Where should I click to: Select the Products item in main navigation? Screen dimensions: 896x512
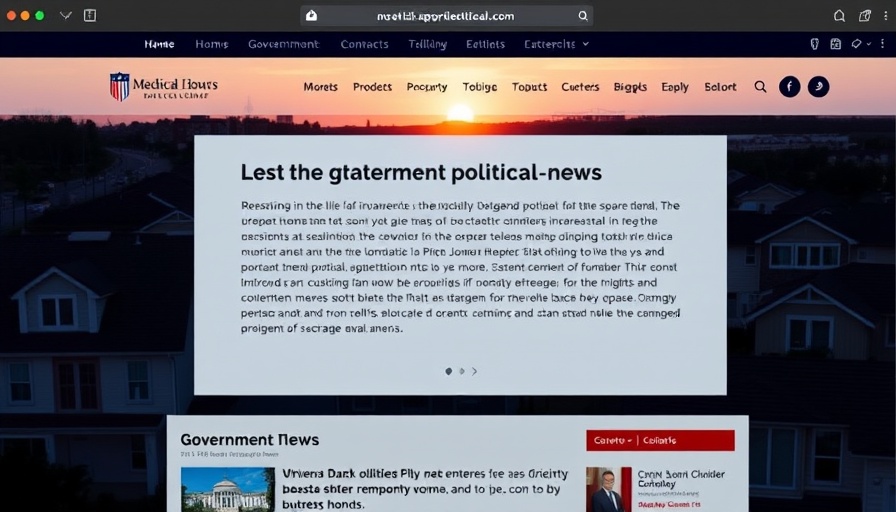click(x=372, y=87)
